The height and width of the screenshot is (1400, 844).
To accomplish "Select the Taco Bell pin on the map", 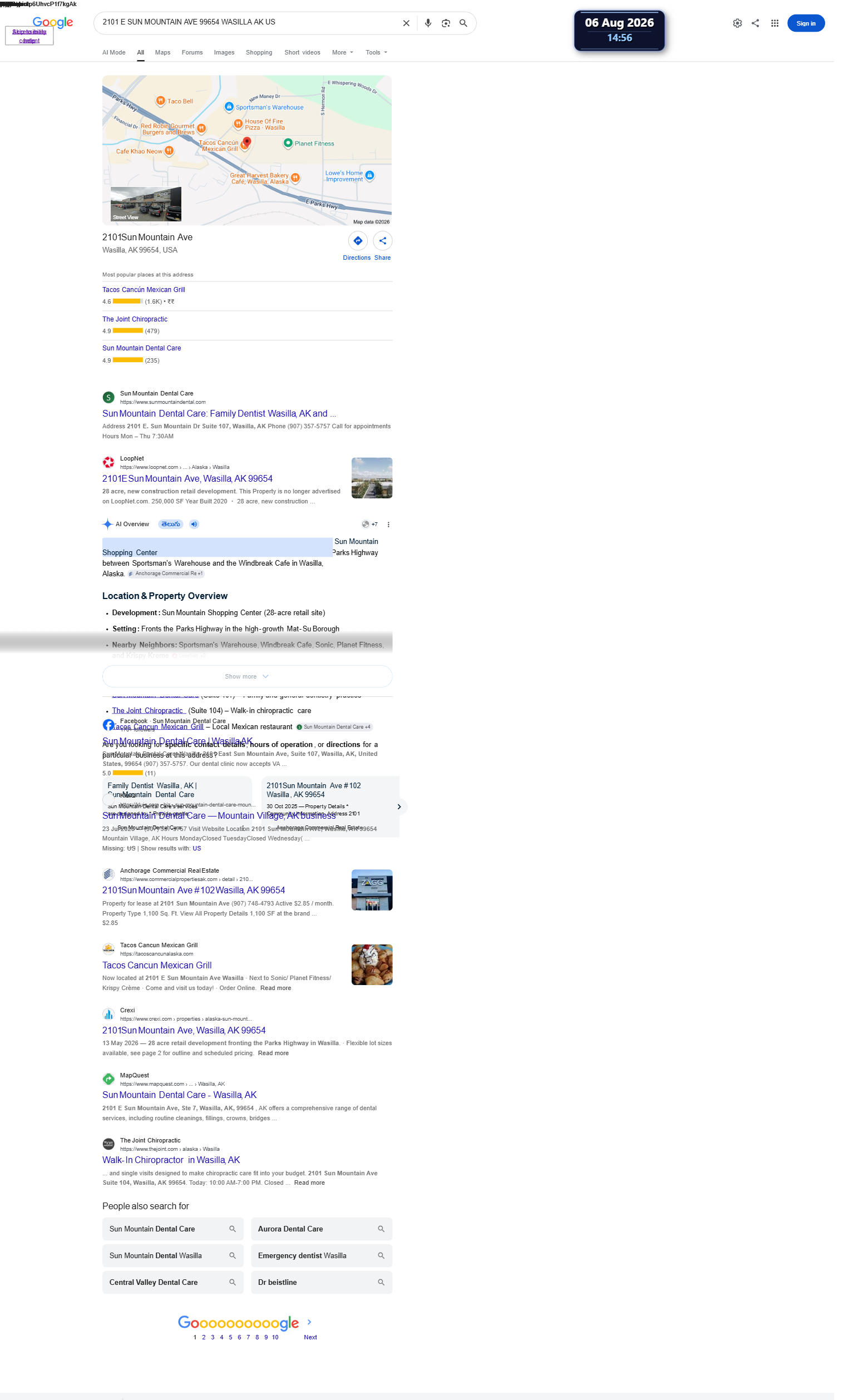I will (160, 101).
